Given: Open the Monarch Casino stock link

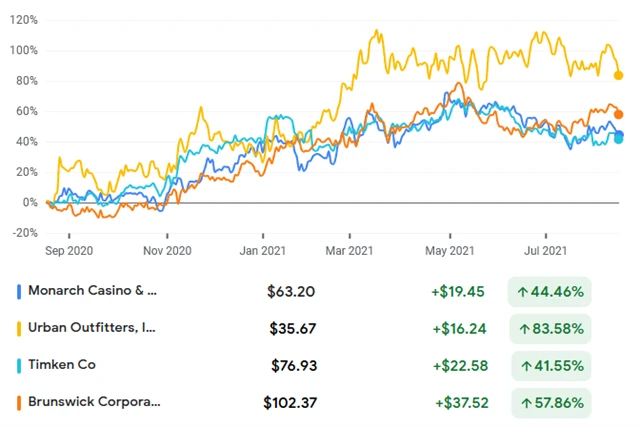Looking at the screenshot, I should pos(93,292).
